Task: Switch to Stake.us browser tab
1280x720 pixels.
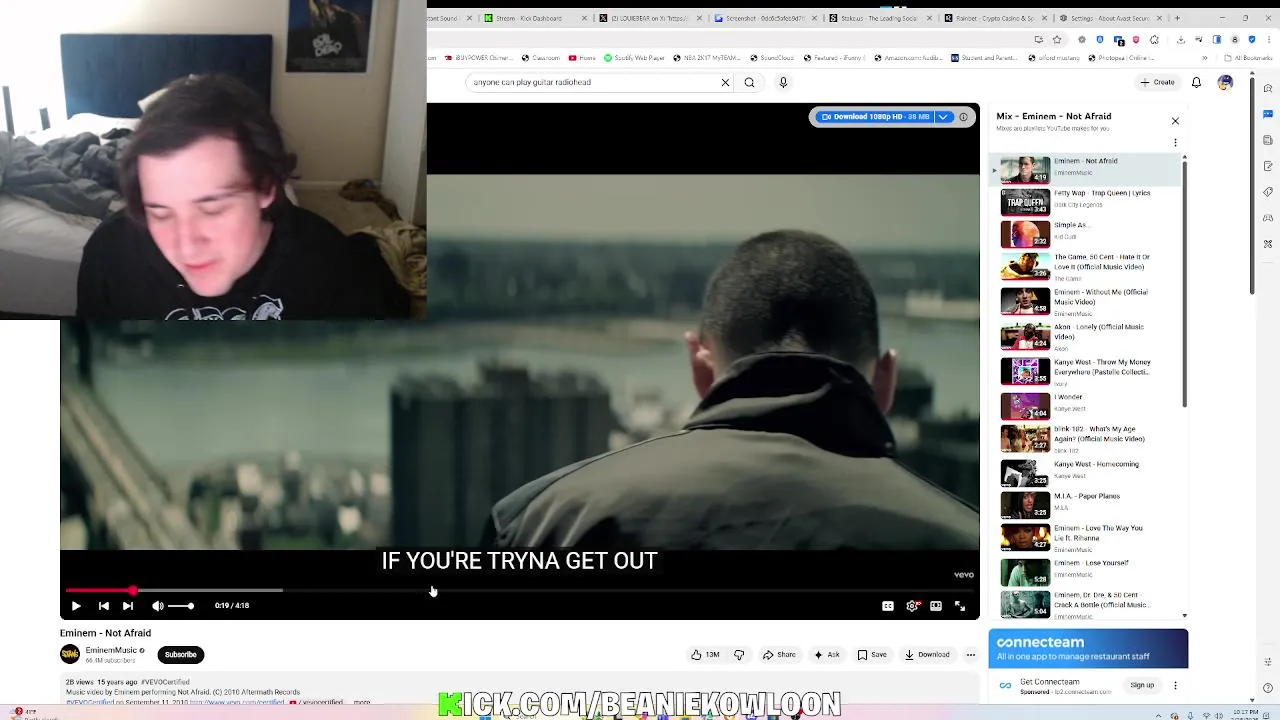Action: (880, 18)
